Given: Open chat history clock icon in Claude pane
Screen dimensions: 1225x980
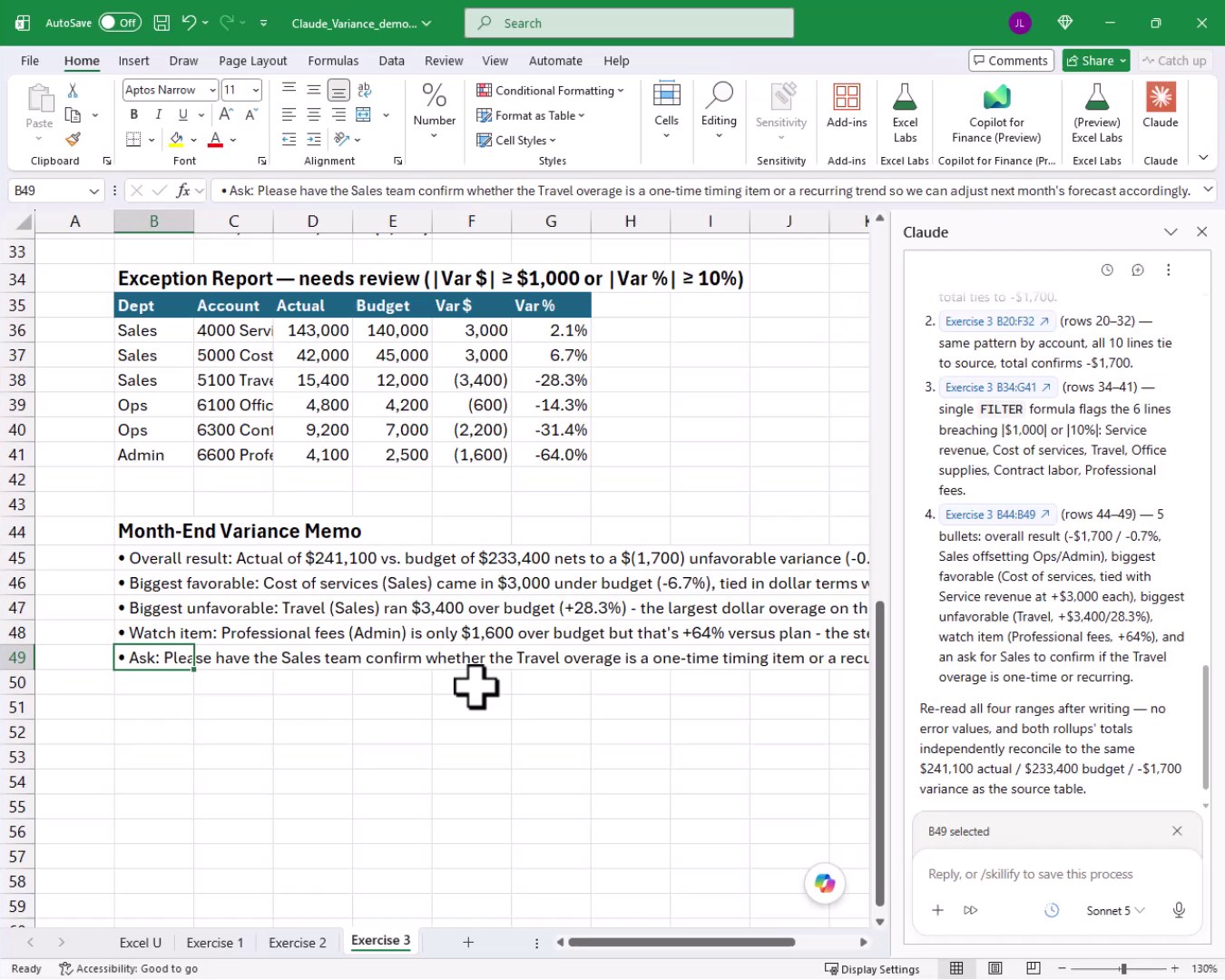Looking at the screenshot, I should [1107, 269].
